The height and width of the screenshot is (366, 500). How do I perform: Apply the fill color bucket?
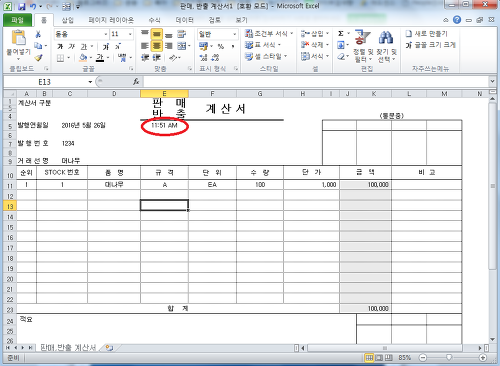tap(83, 58)
